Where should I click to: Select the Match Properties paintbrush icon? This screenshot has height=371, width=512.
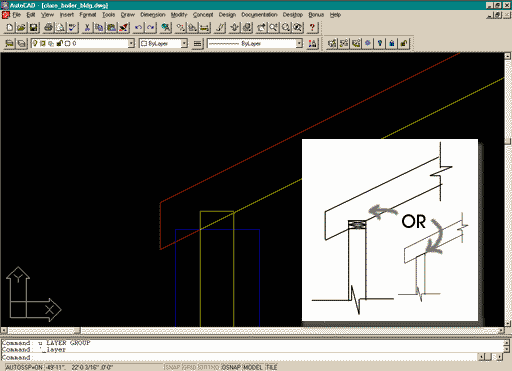tap(124, 28)
